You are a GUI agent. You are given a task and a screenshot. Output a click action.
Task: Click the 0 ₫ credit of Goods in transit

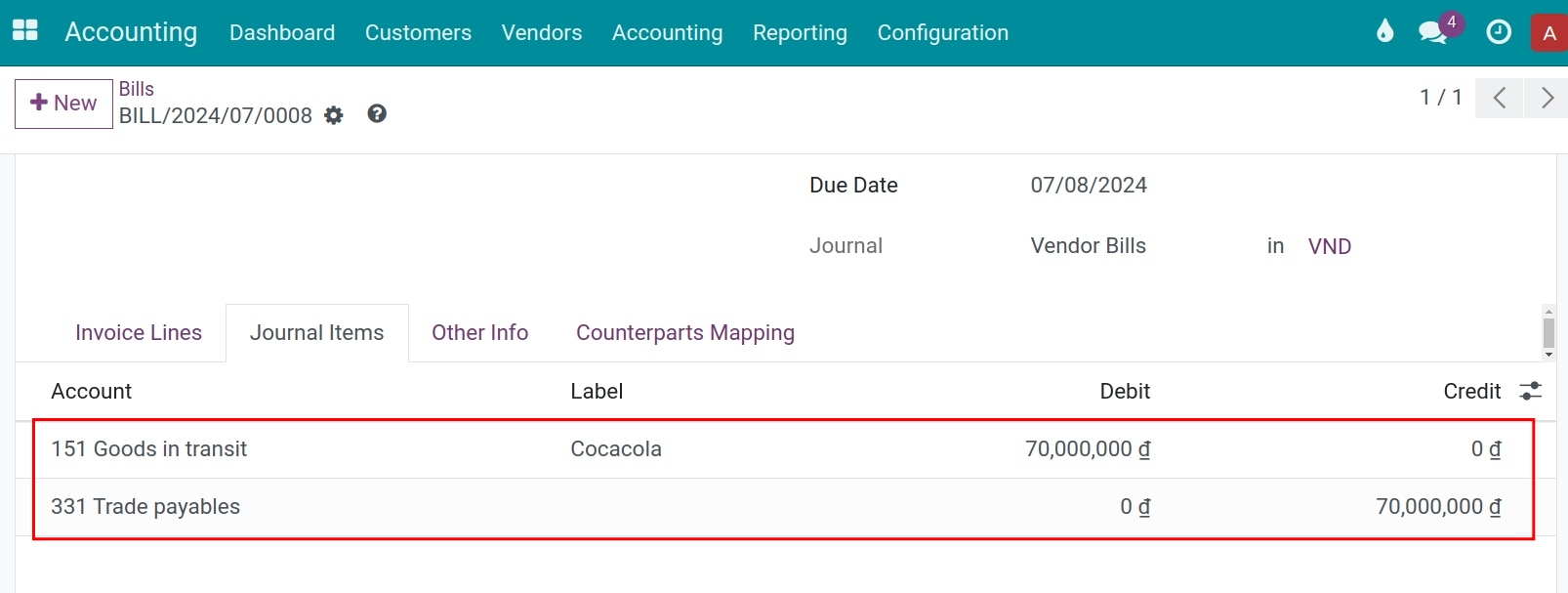coord(1486,449)
